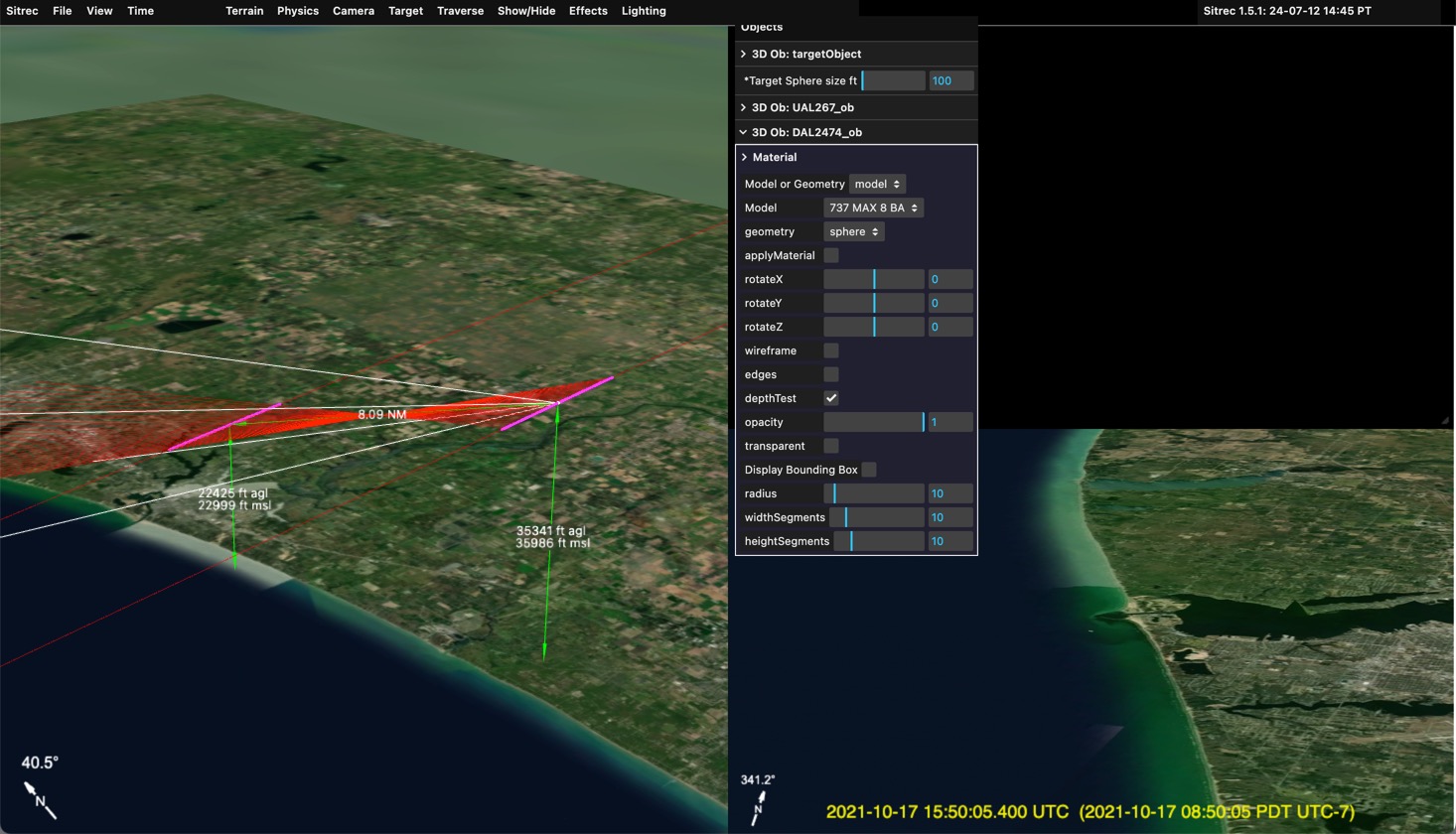Enable Display Bounding Box
This screenshot has height=834, width=1456.
point(869,470)
